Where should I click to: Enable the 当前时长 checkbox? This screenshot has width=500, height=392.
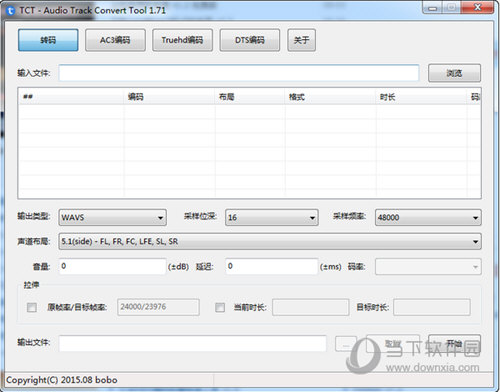[220, 307]
